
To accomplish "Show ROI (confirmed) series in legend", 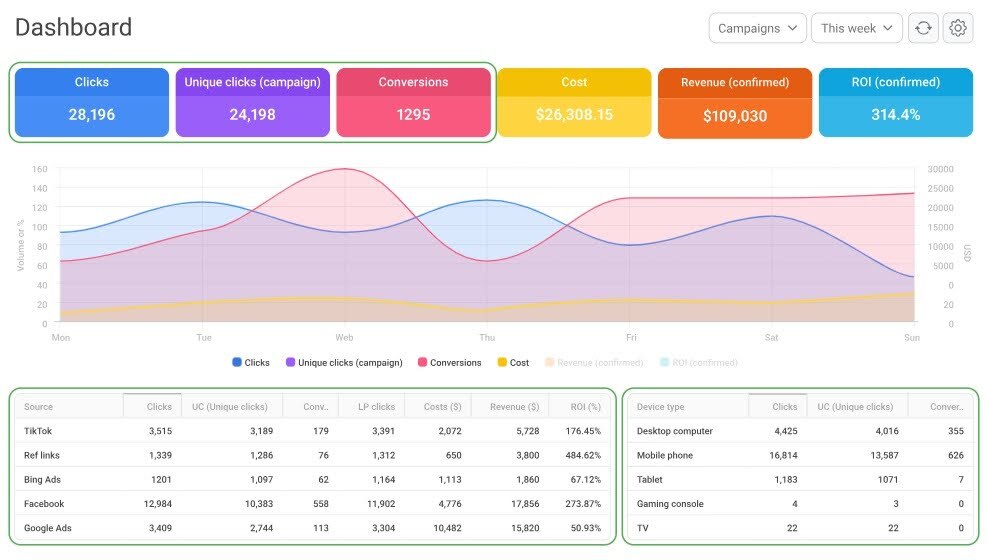I will coord(698,363).
